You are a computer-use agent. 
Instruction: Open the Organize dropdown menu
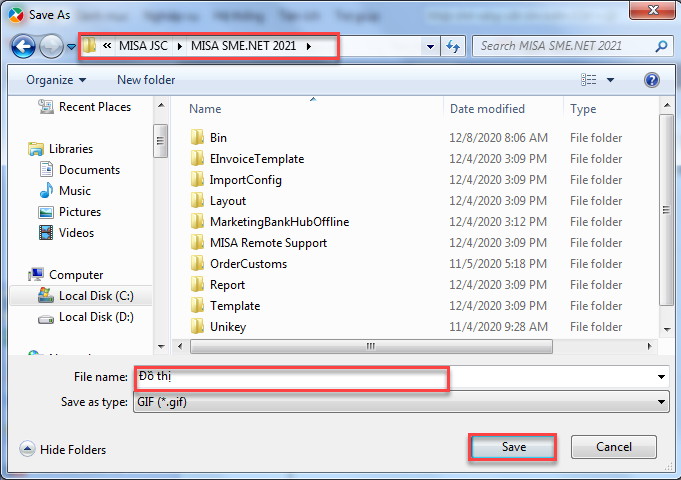click(x=56, y=80)
